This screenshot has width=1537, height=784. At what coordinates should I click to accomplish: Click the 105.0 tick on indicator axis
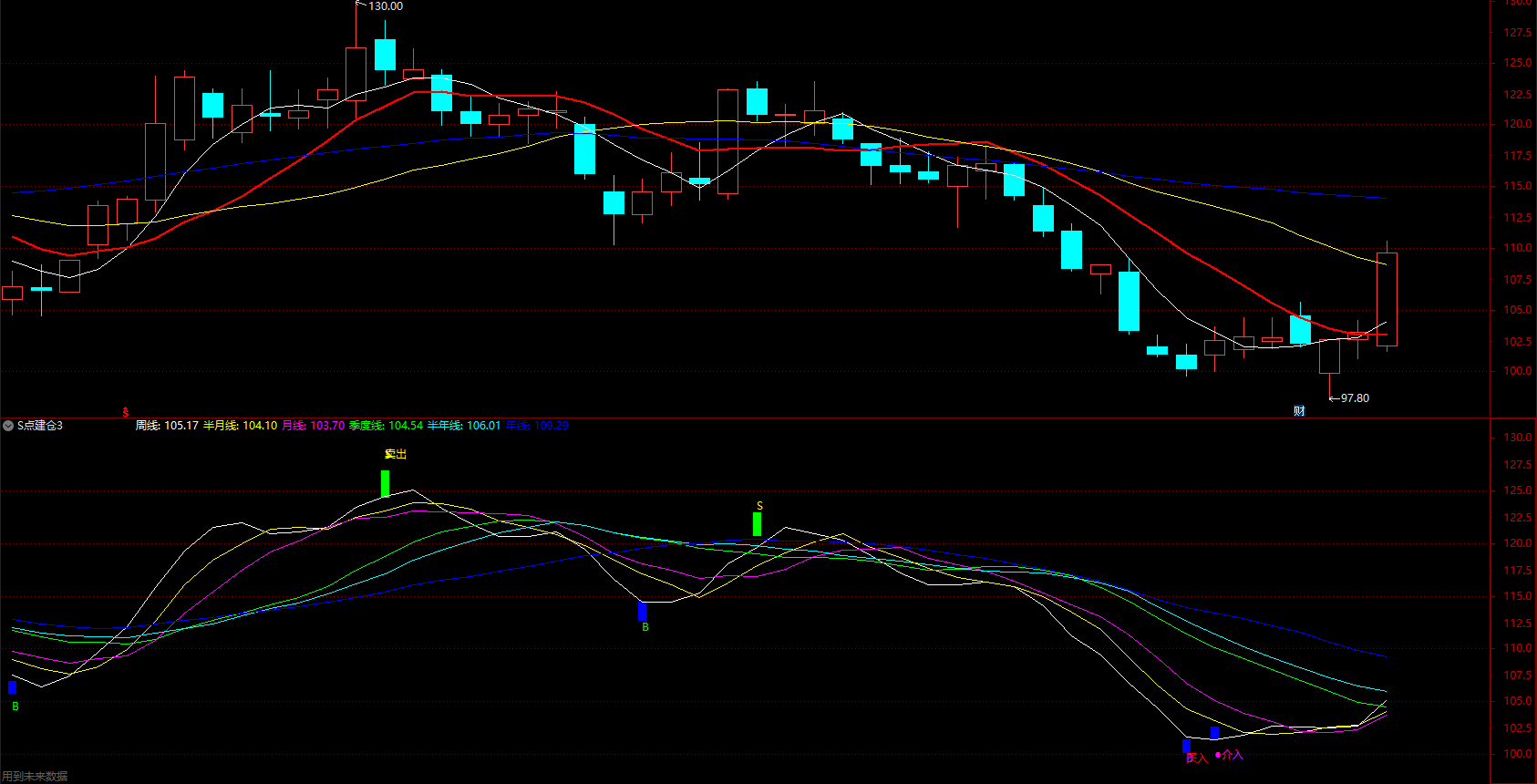pyautogui.click(x=1518, y=702)
